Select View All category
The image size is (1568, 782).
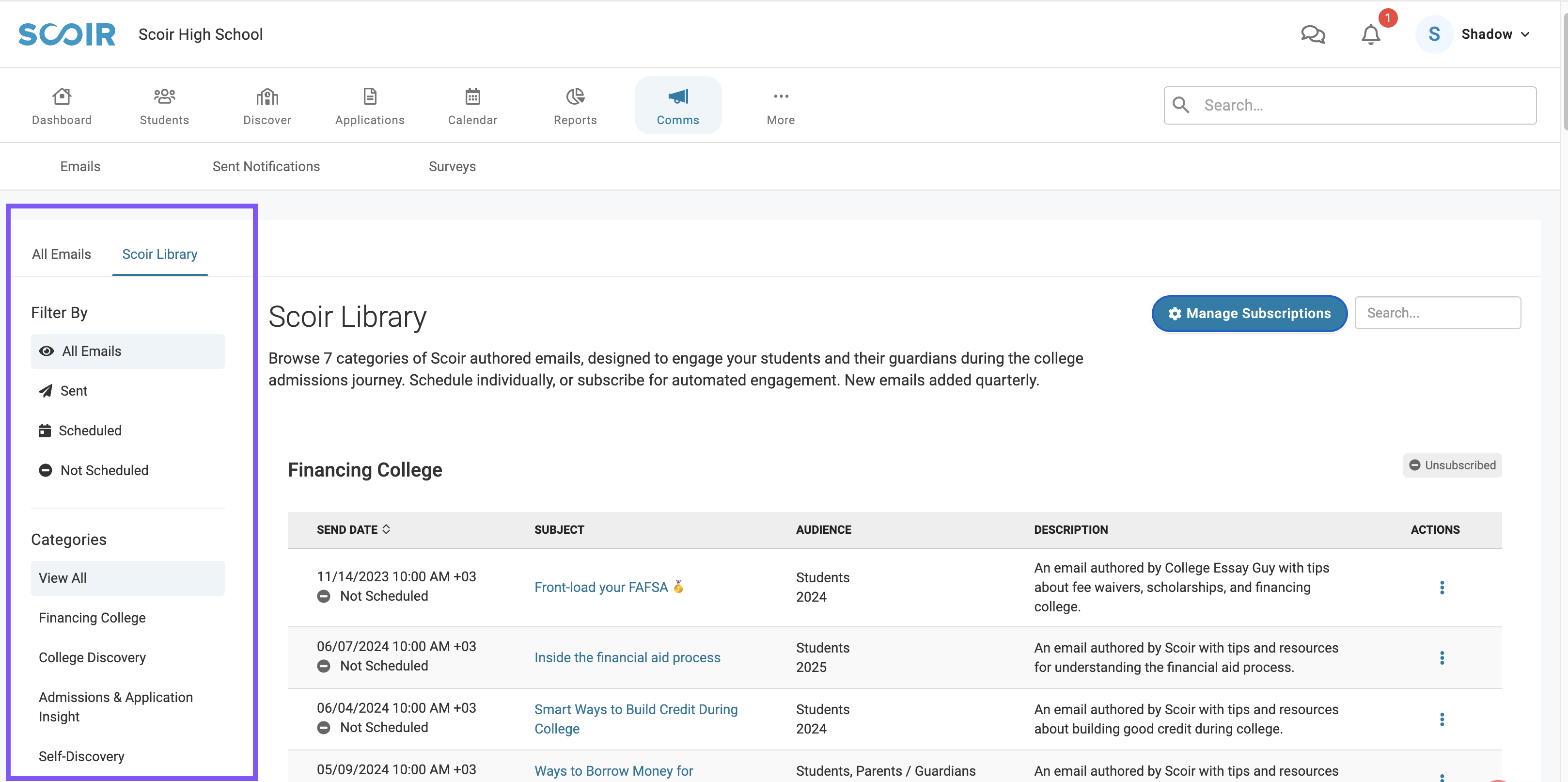[128, 577]
